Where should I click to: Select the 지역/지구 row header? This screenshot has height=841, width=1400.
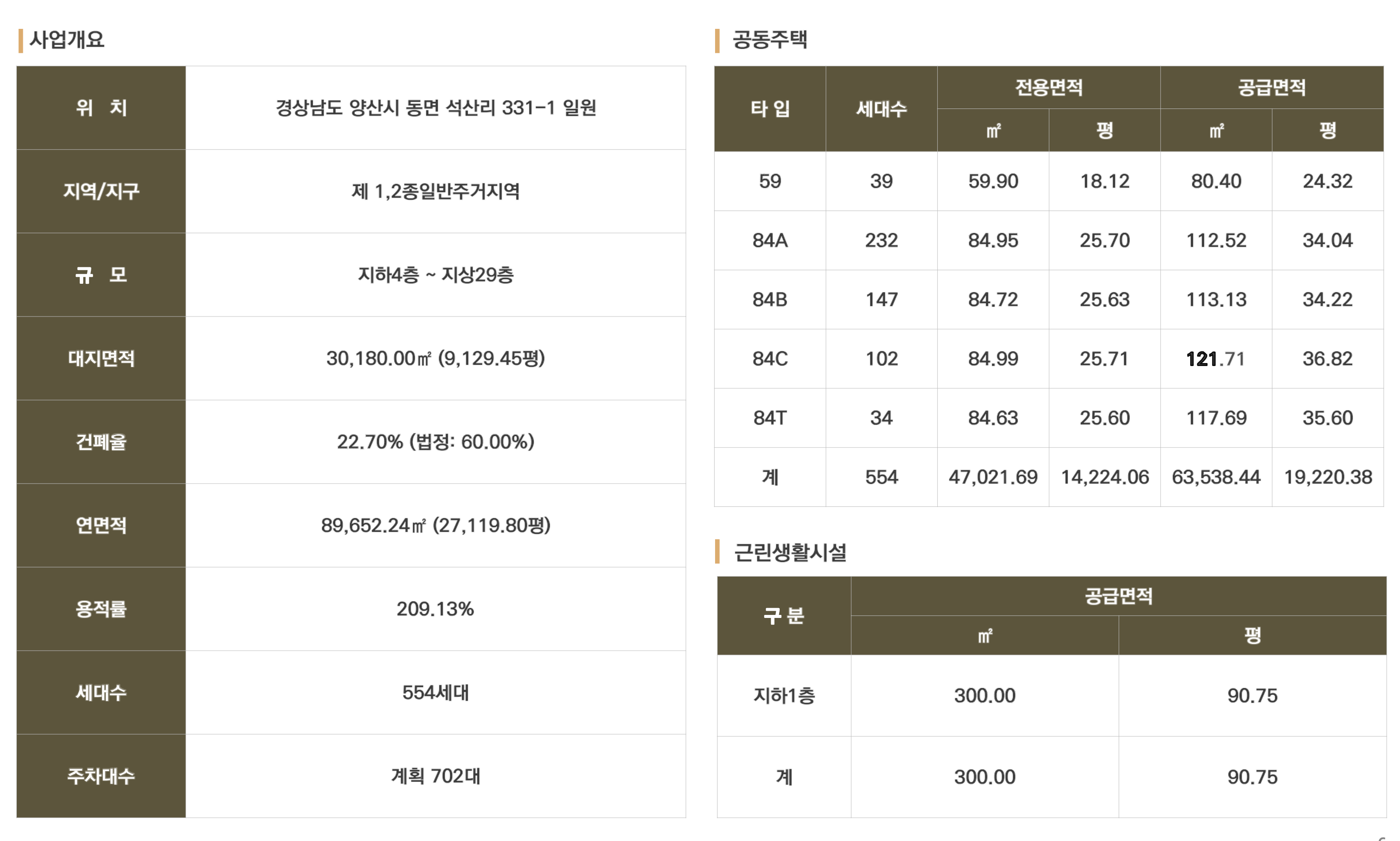click(x=101, y=191)
